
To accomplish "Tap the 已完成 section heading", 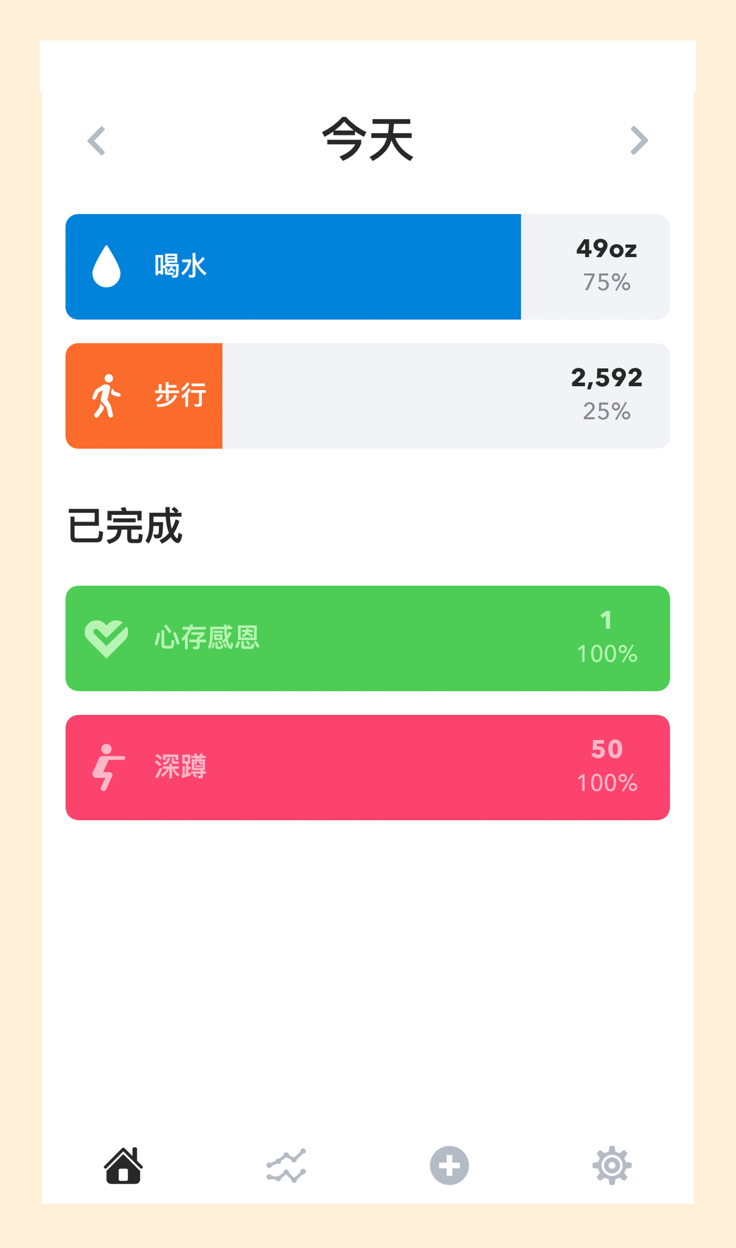I will pyautogui.click(x=125, y=526).
